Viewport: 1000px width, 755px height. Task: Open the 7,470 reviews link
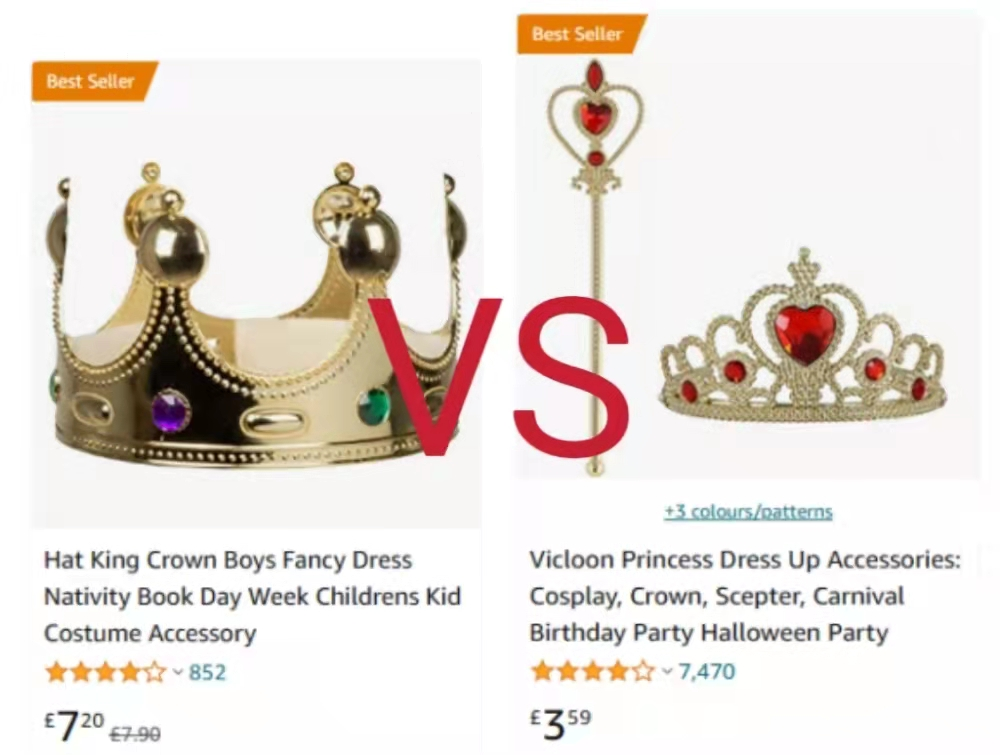pyautogui.click(x=706, y=671)
